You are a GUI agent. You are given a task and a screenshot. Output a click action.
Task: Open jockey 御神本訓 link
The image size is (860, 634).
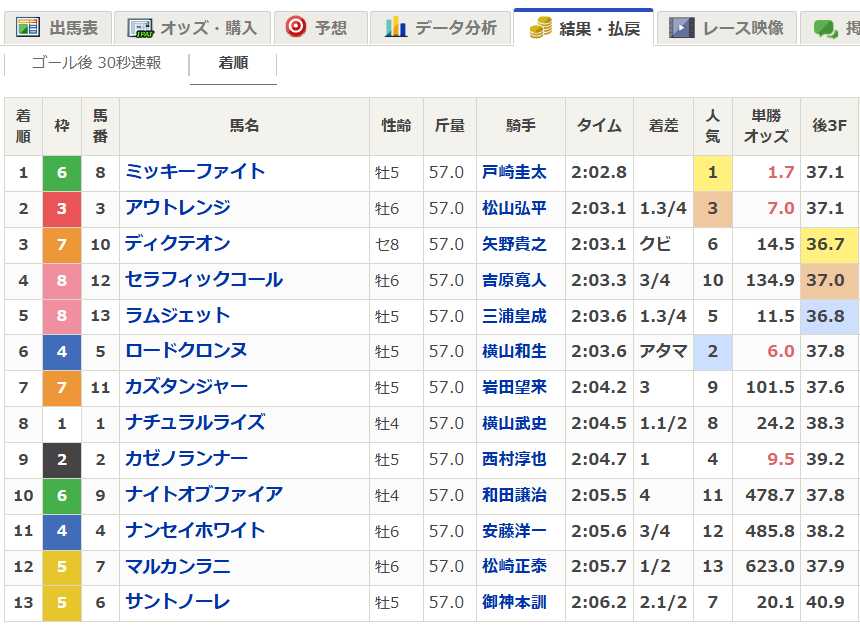coord(514,603)
